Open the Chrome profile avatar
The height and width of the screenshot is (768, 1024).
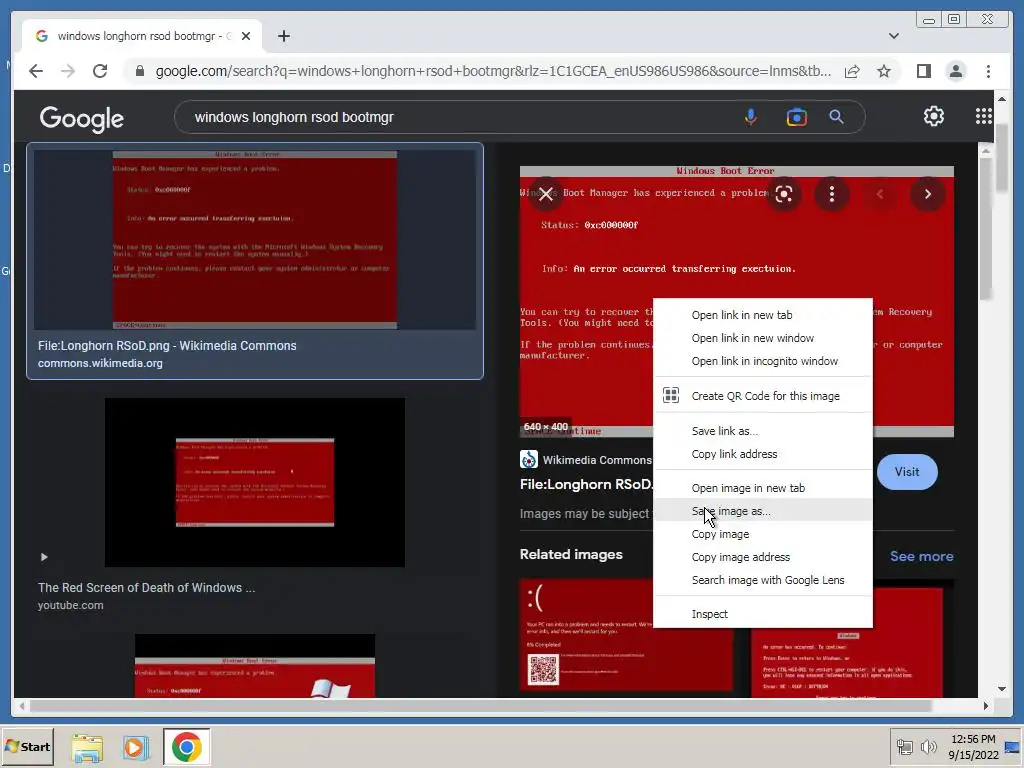956,71
